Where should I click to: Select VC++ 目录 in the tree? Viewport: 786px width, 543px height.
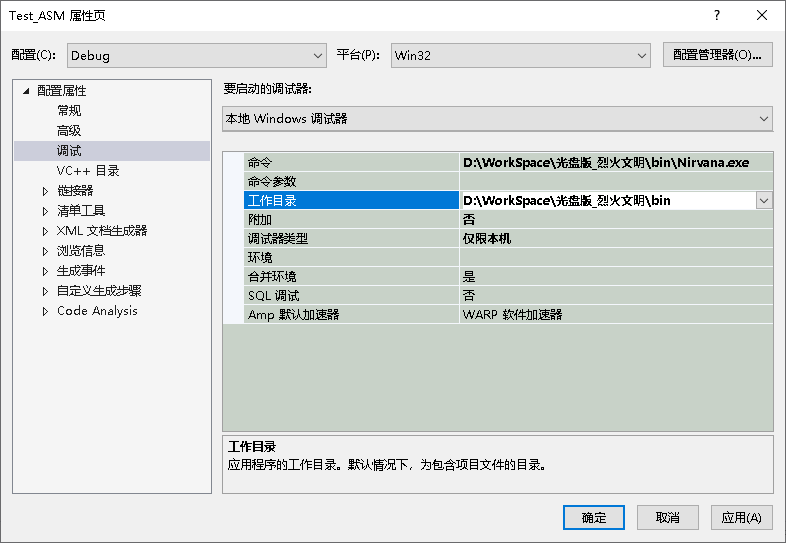point(88,170)
